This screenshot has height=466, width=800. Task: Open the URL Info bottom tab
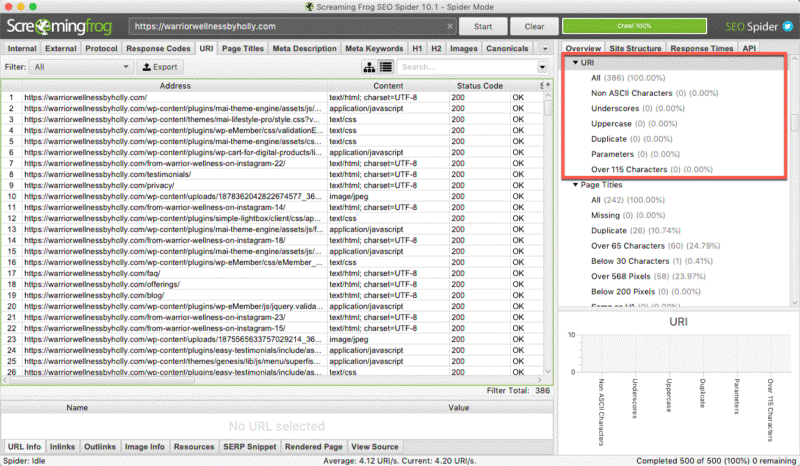(24, 447)
